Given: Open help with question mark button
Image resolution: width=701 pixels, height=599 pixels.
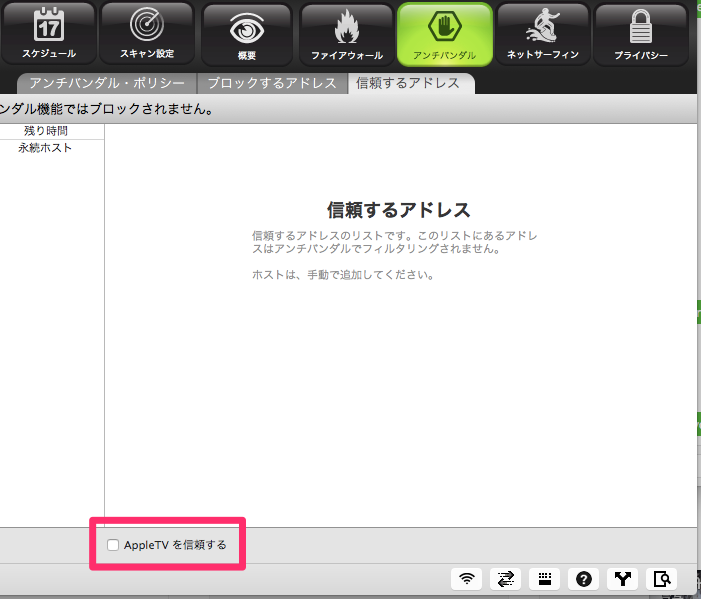Looking at the screenshot, I should tap(583, 579).
